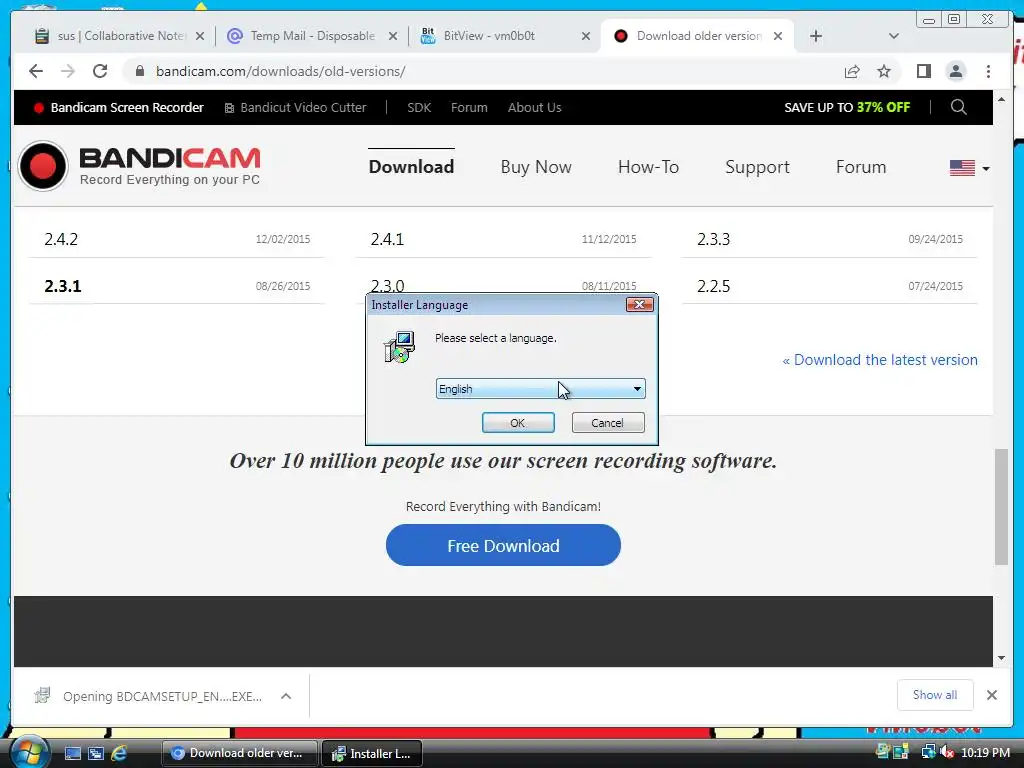Open the Chrome profile avatar
This screenshot has width=1024, height=768.
tap(955, 71)
